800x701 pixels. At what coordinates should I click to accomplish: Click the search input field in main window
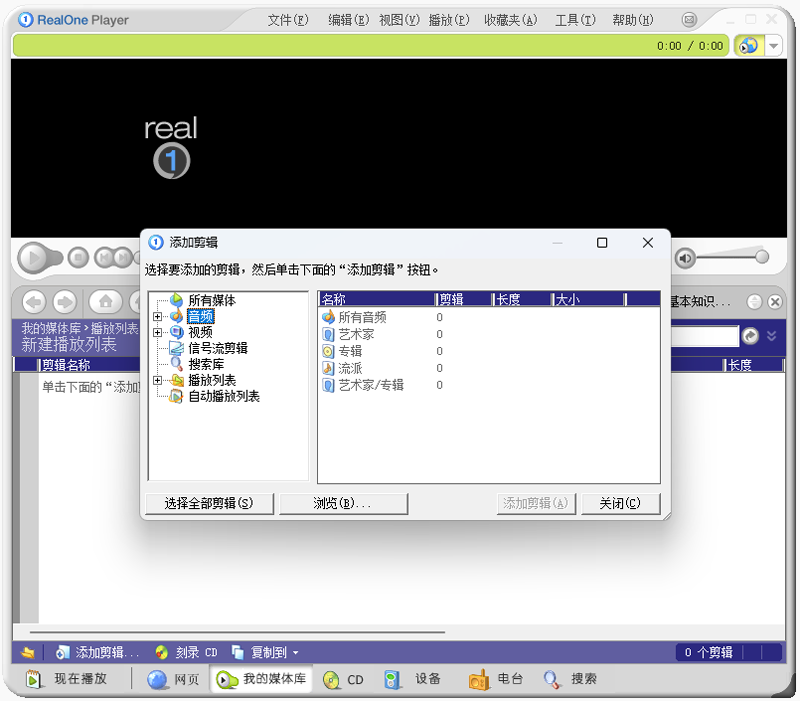click(x=705, y=336)
